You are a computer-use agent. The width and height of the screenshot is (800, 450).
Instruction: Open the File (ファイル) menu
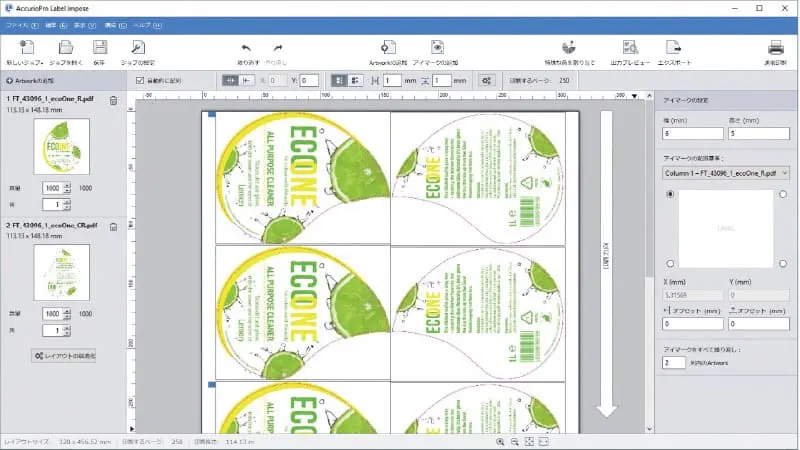[18, 22]
